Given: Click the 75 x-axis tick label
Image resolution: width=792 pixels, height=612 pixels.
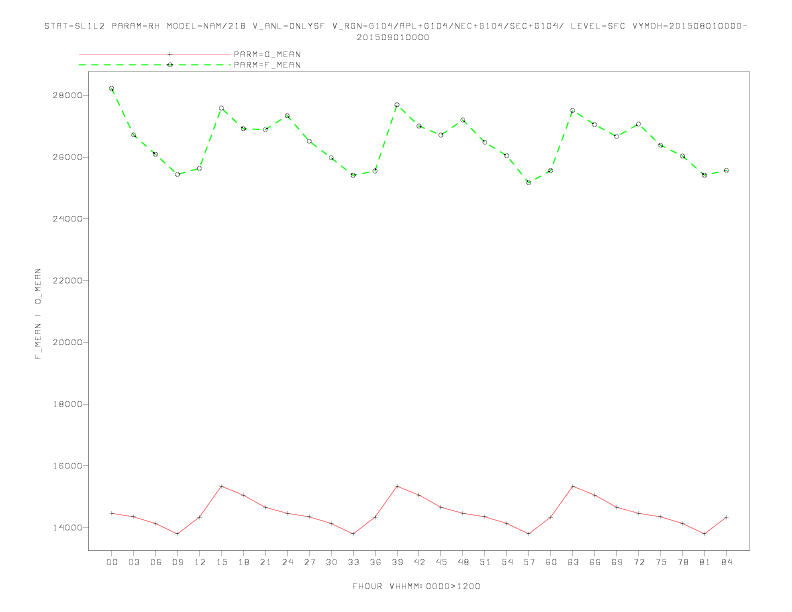Looking at the screenshot, I should pos(661,562).
